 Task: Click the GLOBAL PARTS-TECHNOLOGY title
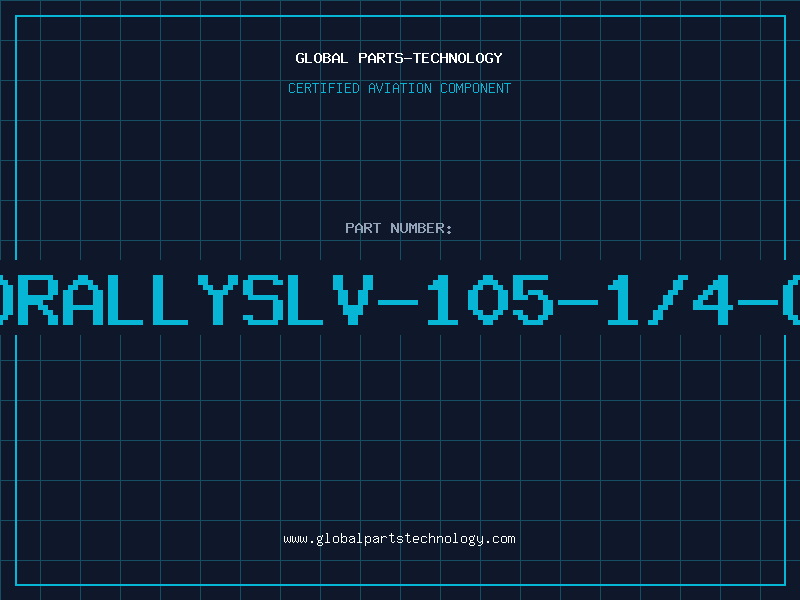coord(399,58)
